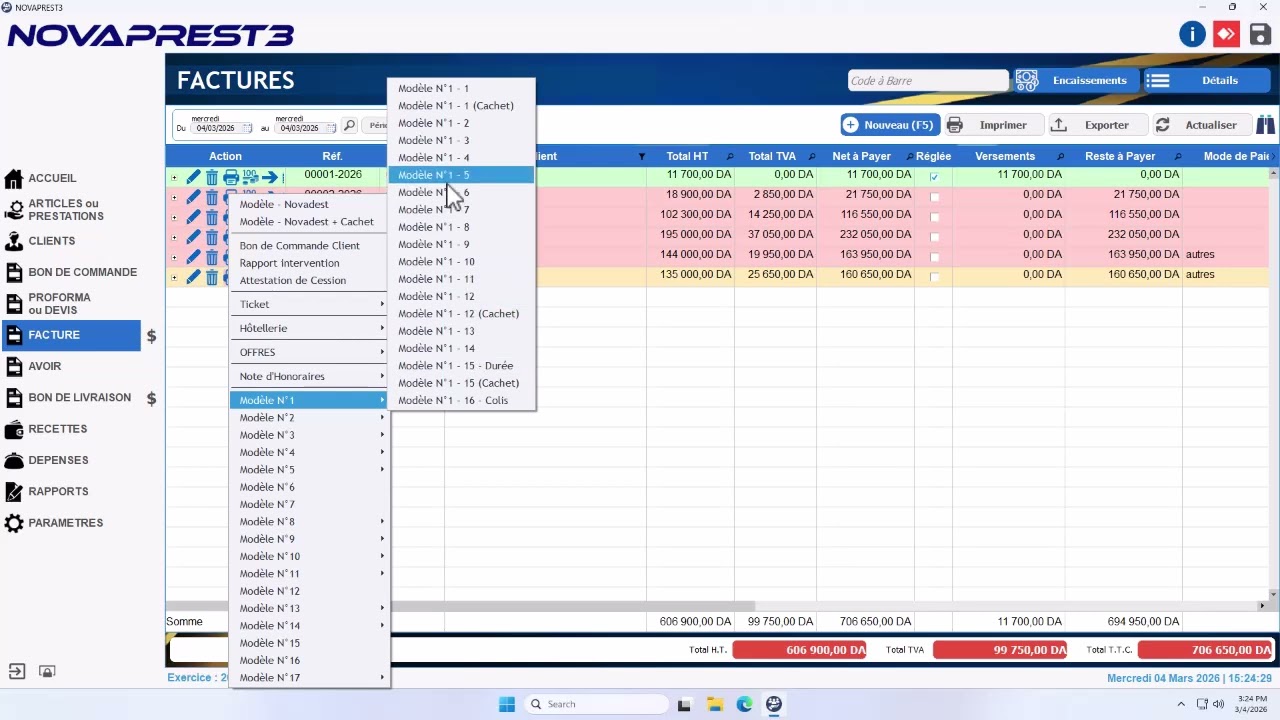1280x720 pixels.
Task: Open the Windows Start menu
Action: click(x=507, y=704)
